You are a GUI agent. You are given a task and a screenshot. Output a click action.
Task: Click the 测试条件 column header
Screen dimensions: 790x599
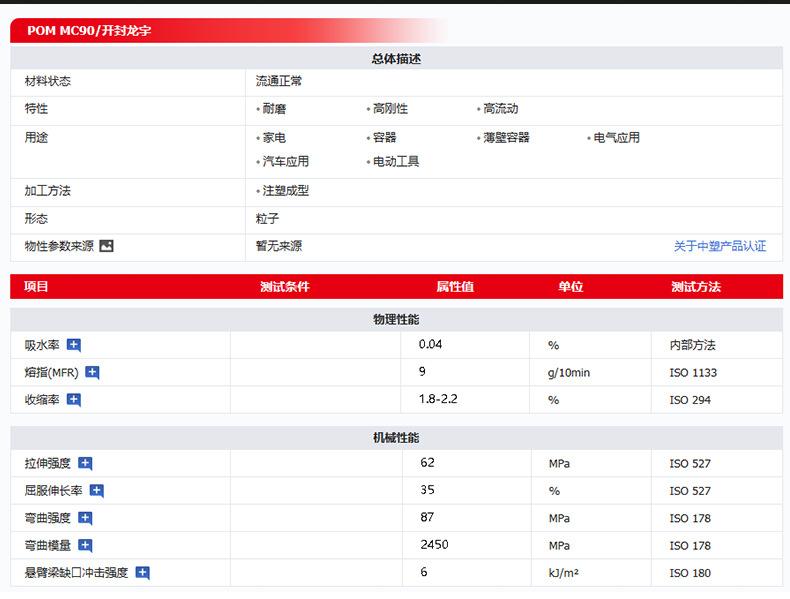(285, 287)
